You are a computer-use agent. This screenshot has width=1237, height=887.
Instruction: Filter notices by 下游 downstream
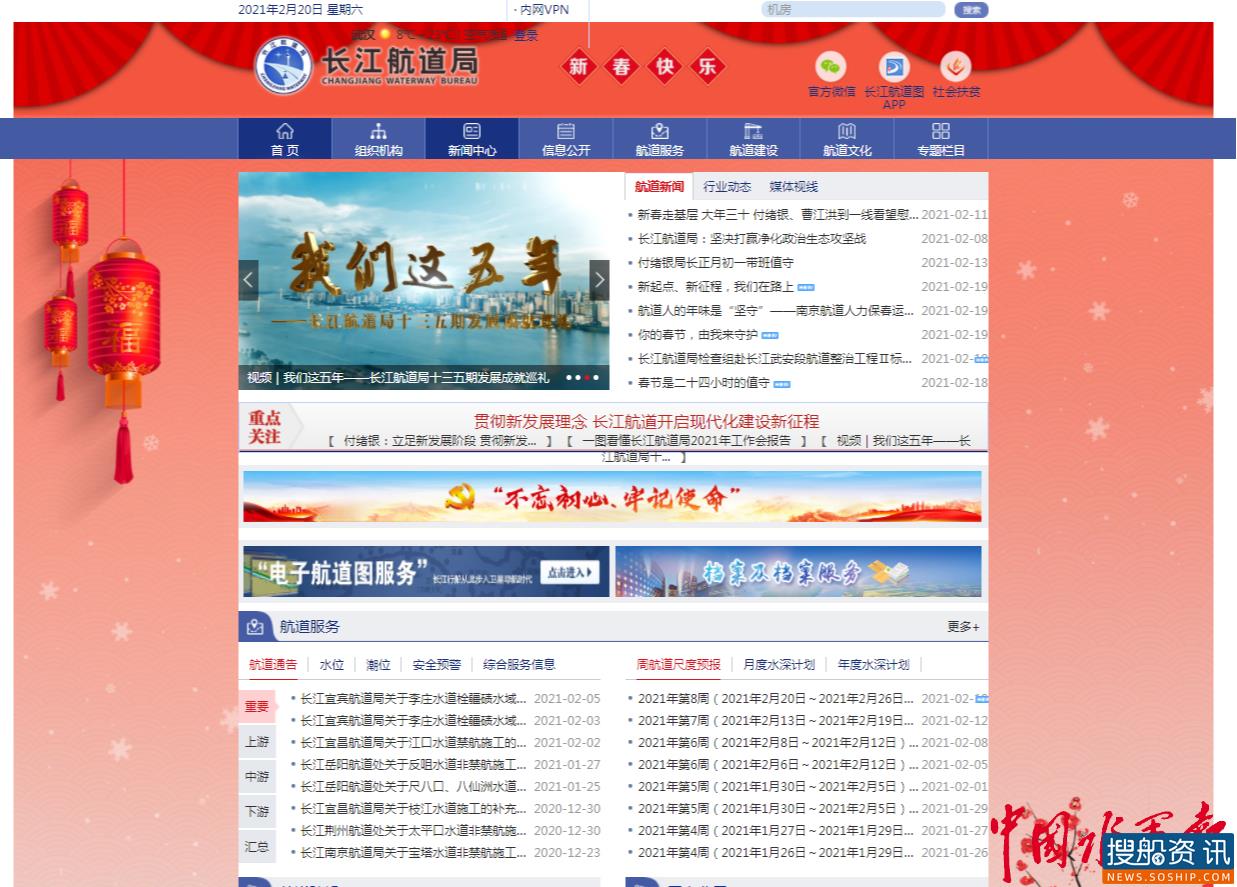(257, 812)
